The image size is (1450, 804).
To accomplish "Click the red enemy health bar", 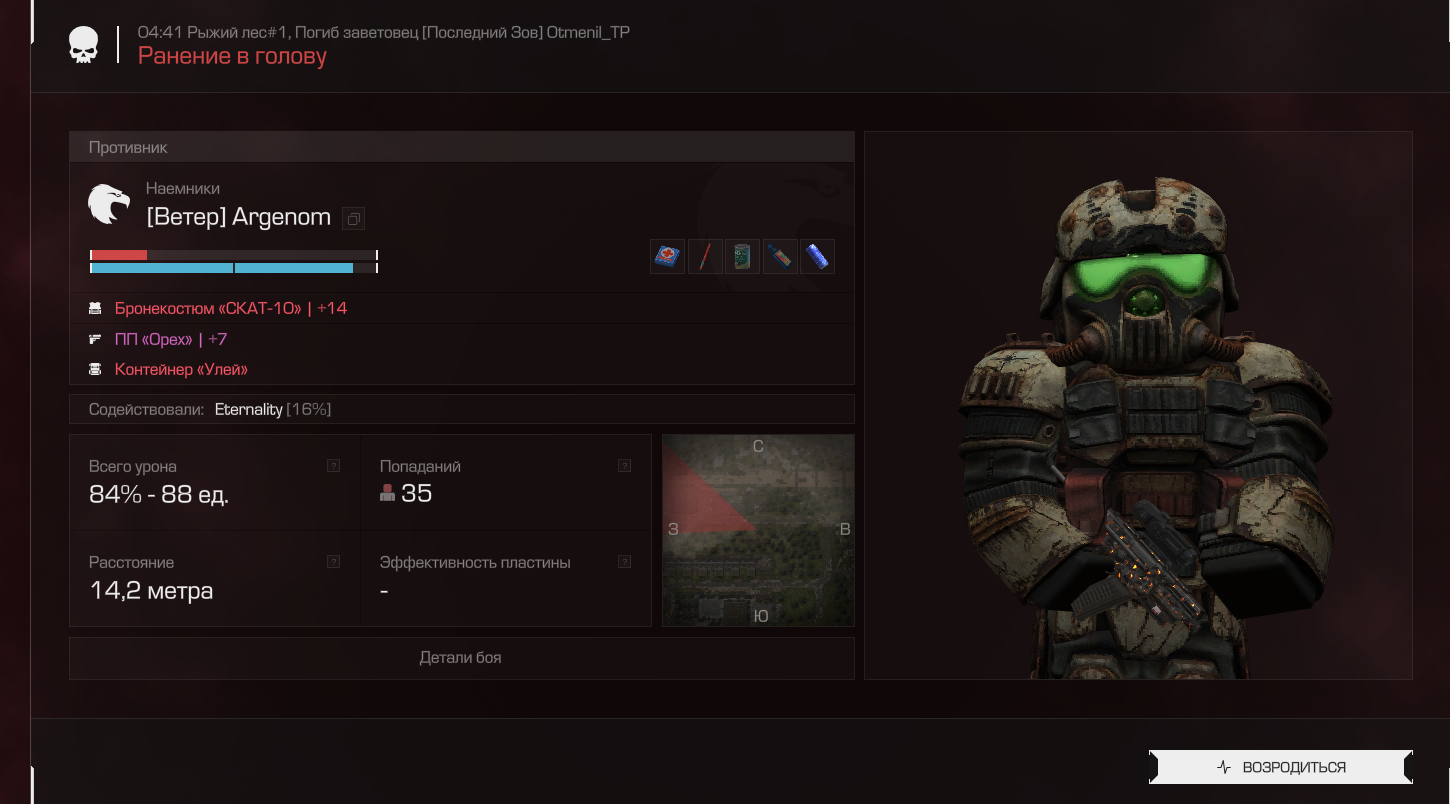I will [x=119, y=255].
